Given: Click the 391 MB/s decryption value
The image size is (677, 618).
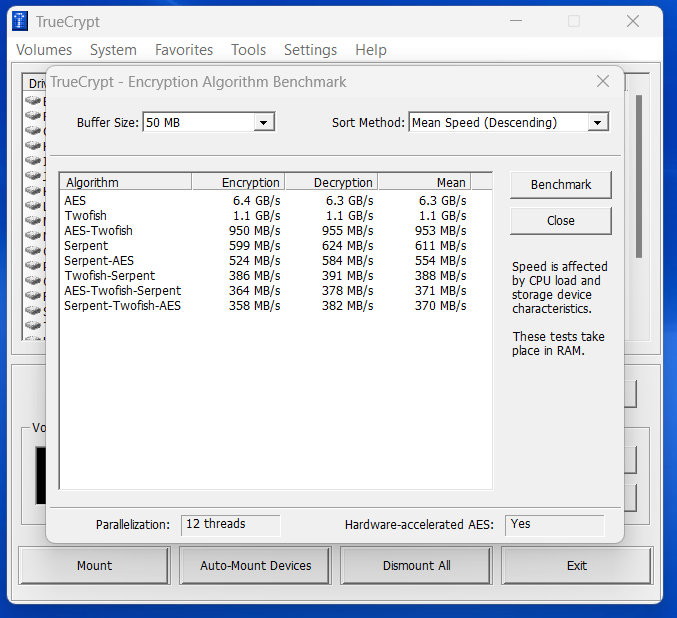Looking at the screenshot, I should (348, 276).
